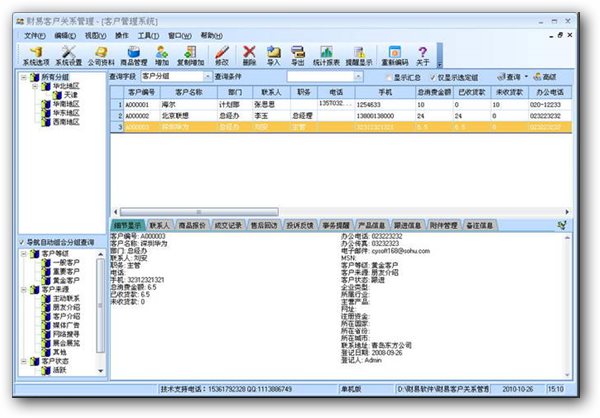This screenshot has width=600, height=418.
Task: Switch to the 附件管理 tab
Action: pyautogui.click(x=444, y=225)
